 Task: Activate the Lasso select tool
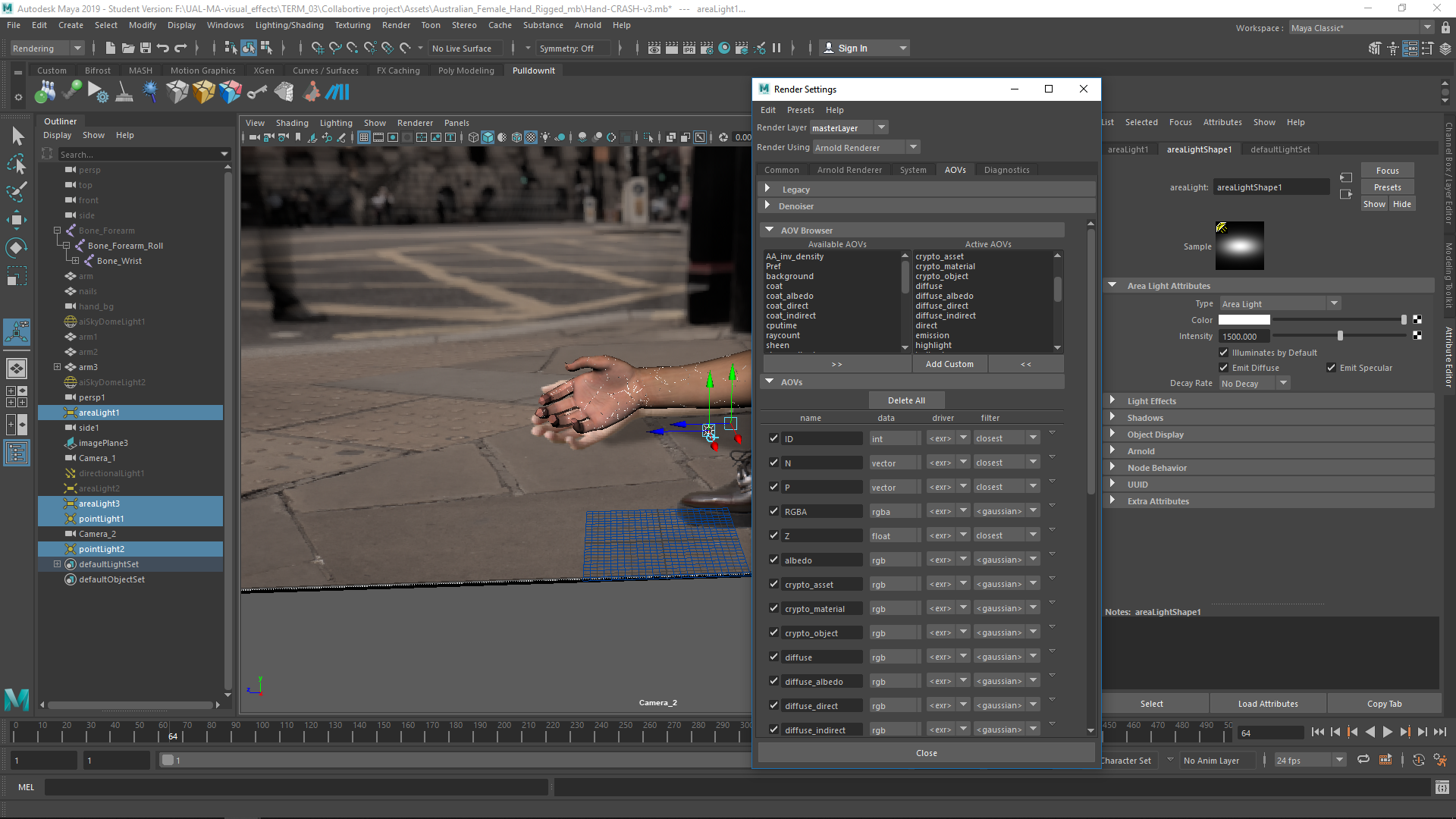[x=17, y=165]
